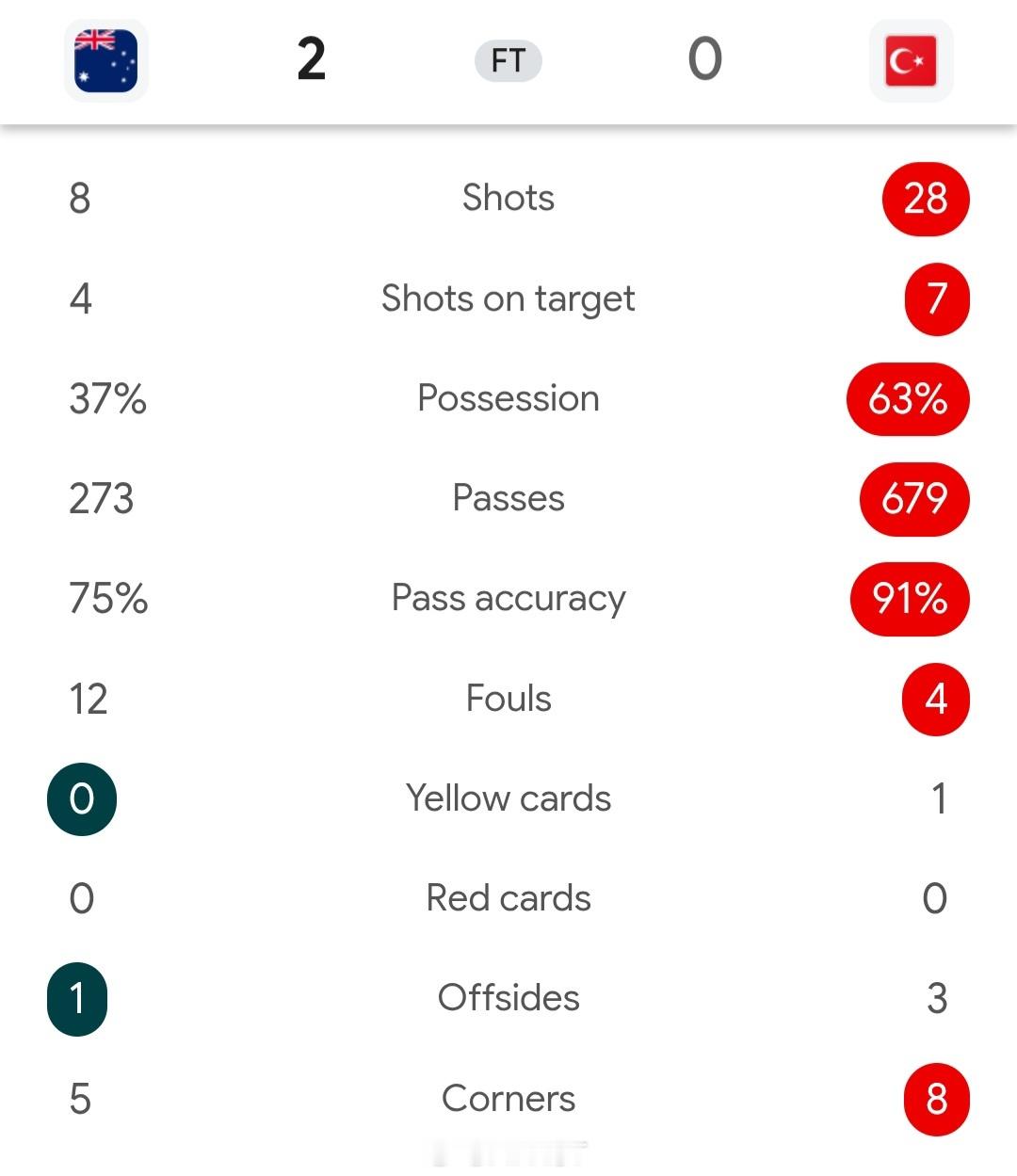Click the dark 0 yellow cards badge
The image size is (1017, 1176).
82,799
